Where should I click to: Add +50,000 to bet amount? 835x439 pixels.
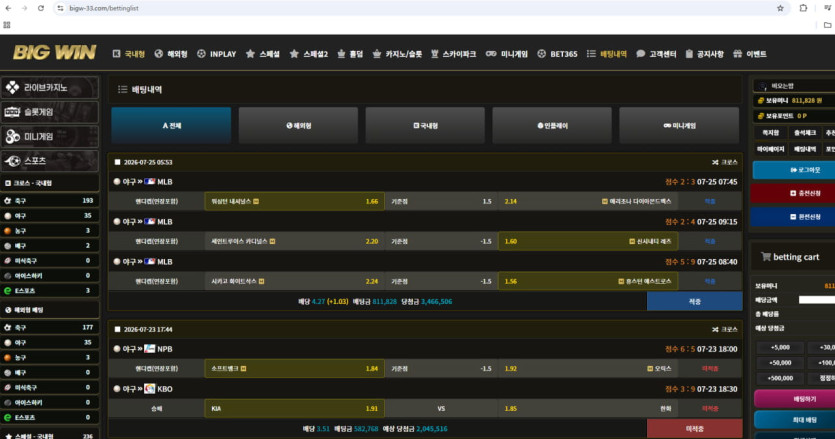click(780, 363)
